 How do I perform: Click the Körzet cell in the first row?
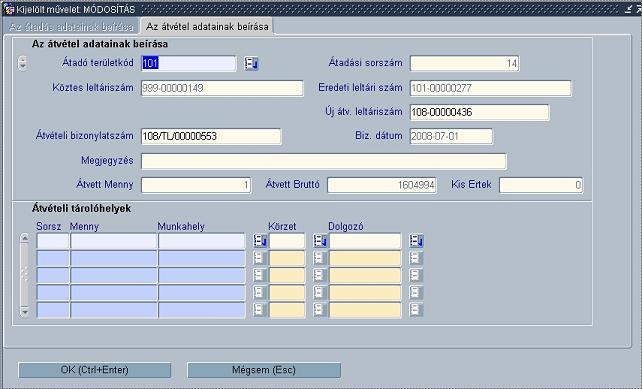[x=287, y=241]
